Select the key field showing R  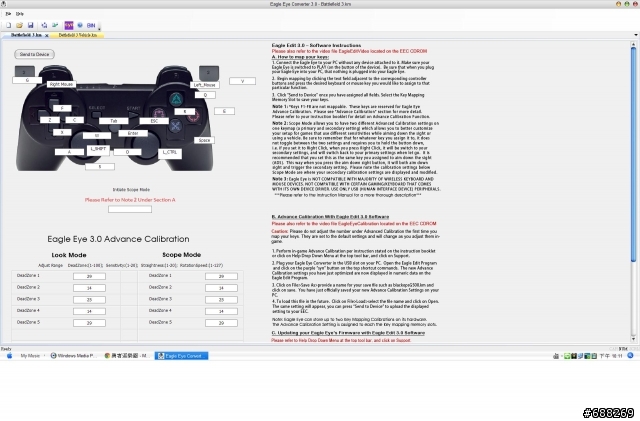[x=184, y=111]
